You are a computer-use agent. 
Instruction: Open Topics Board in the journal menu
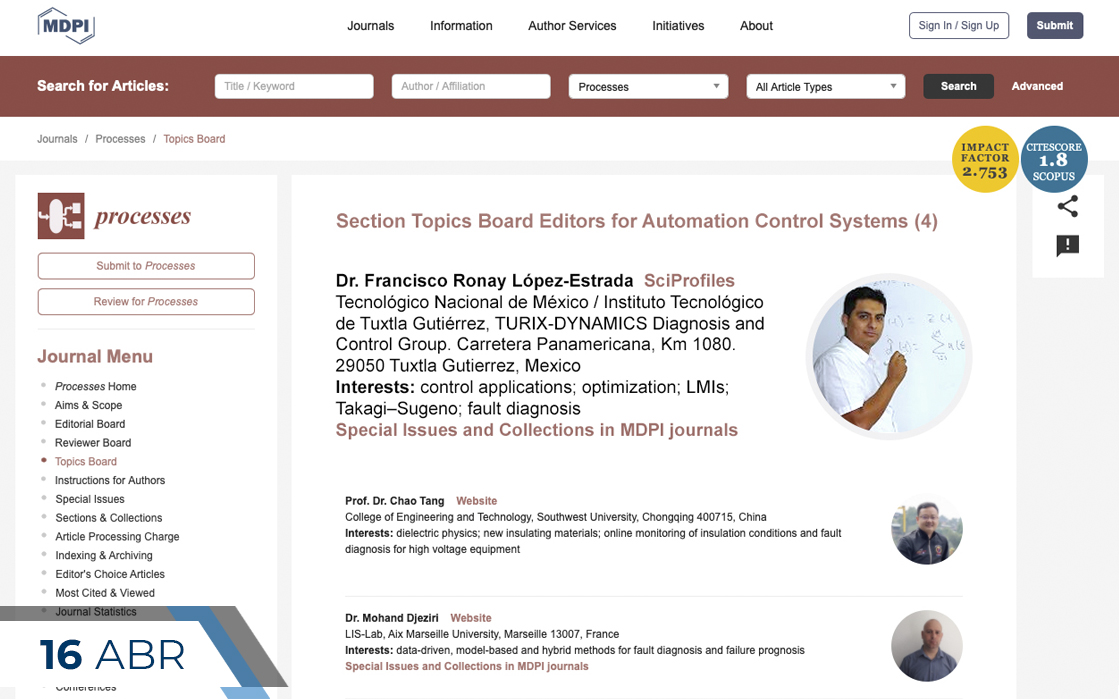pyautogui.click(x=86, y=461)
